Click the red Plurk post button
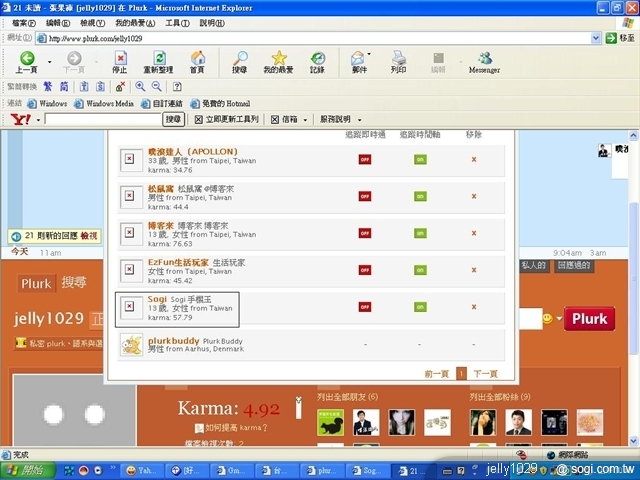 click(589, 319)
